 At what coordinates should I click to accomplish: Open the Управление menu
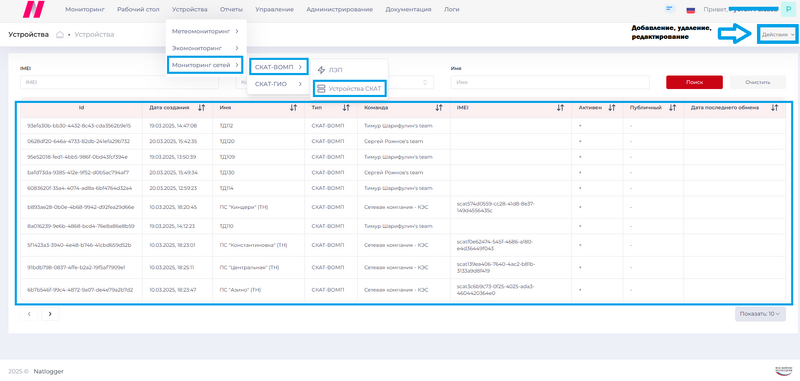(x=274, y=9)
